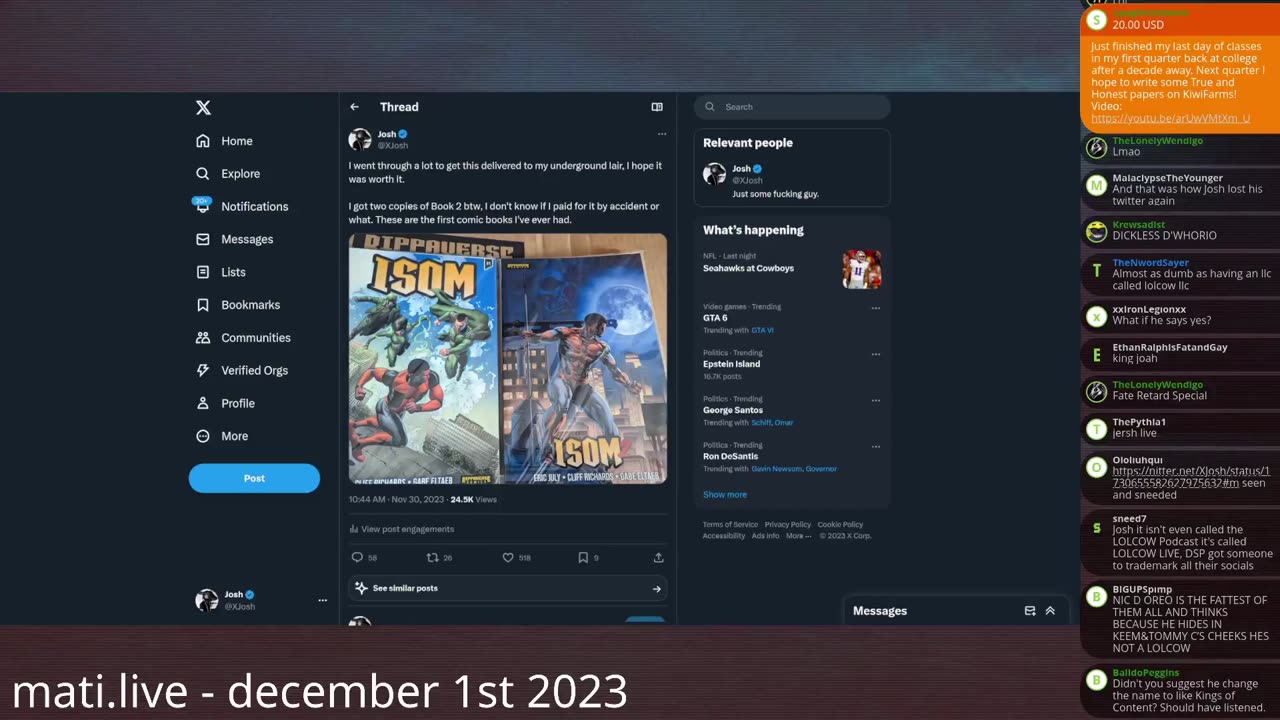Open reader view icon in Thread header
1280x720 pixels.
(657, 107)
